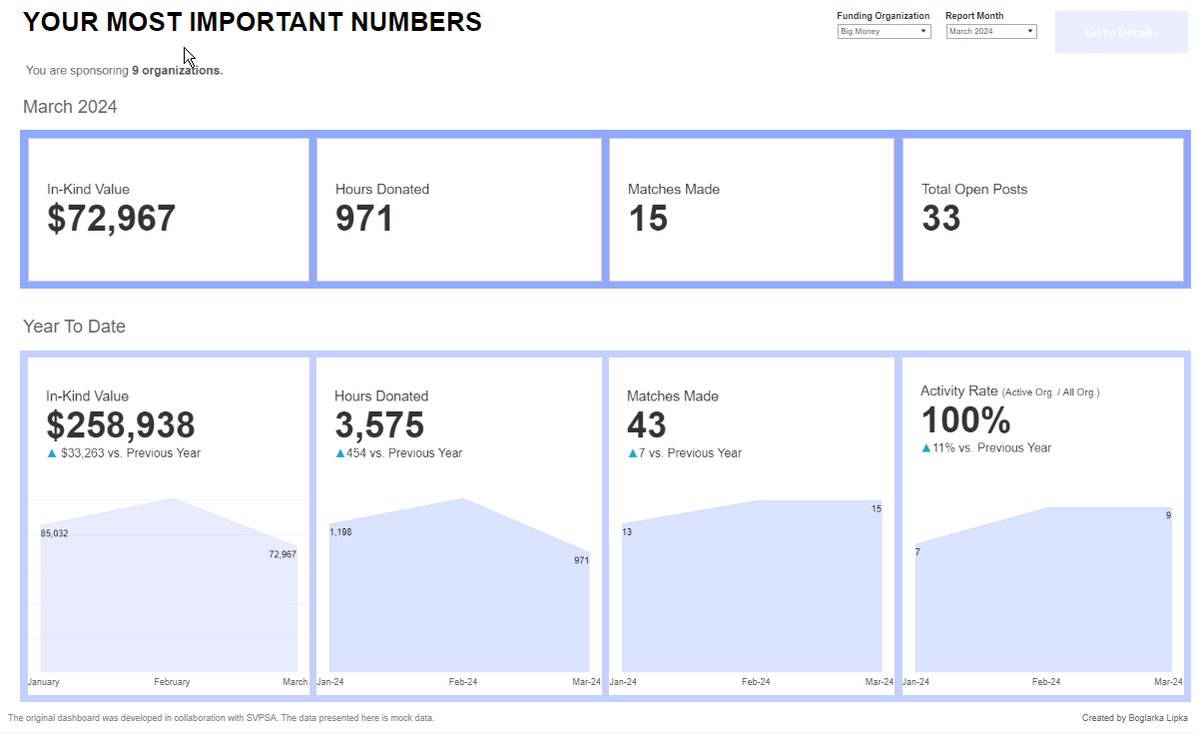Image resolution: width=1197 pixels, height=734 pixels.
Task: Click the "454 vs. Previous Year" text
Action: click(x=405, y=453)
